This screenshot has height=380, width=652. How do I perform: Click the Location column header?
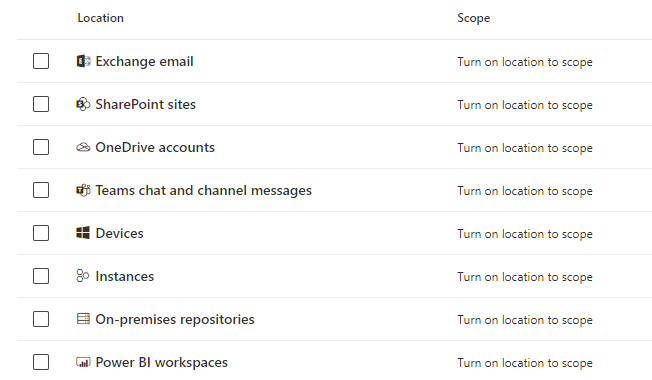(101, 18)
